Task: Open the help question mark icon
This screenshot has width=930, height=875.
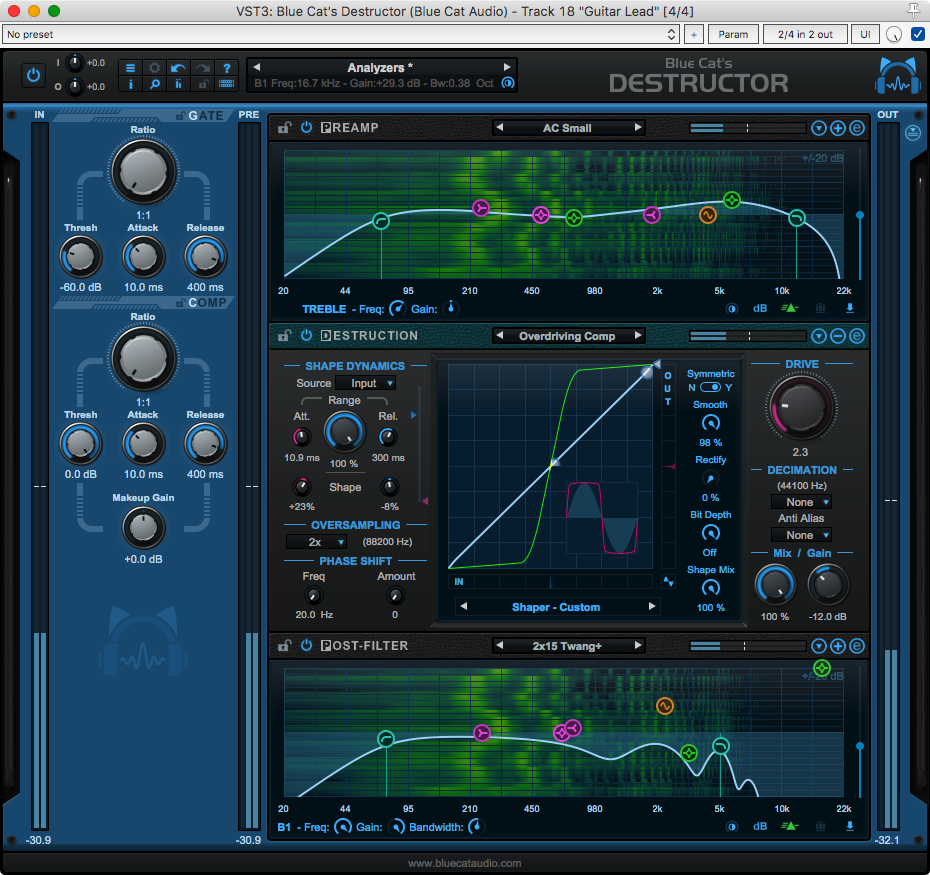Action: coord(227,68)
